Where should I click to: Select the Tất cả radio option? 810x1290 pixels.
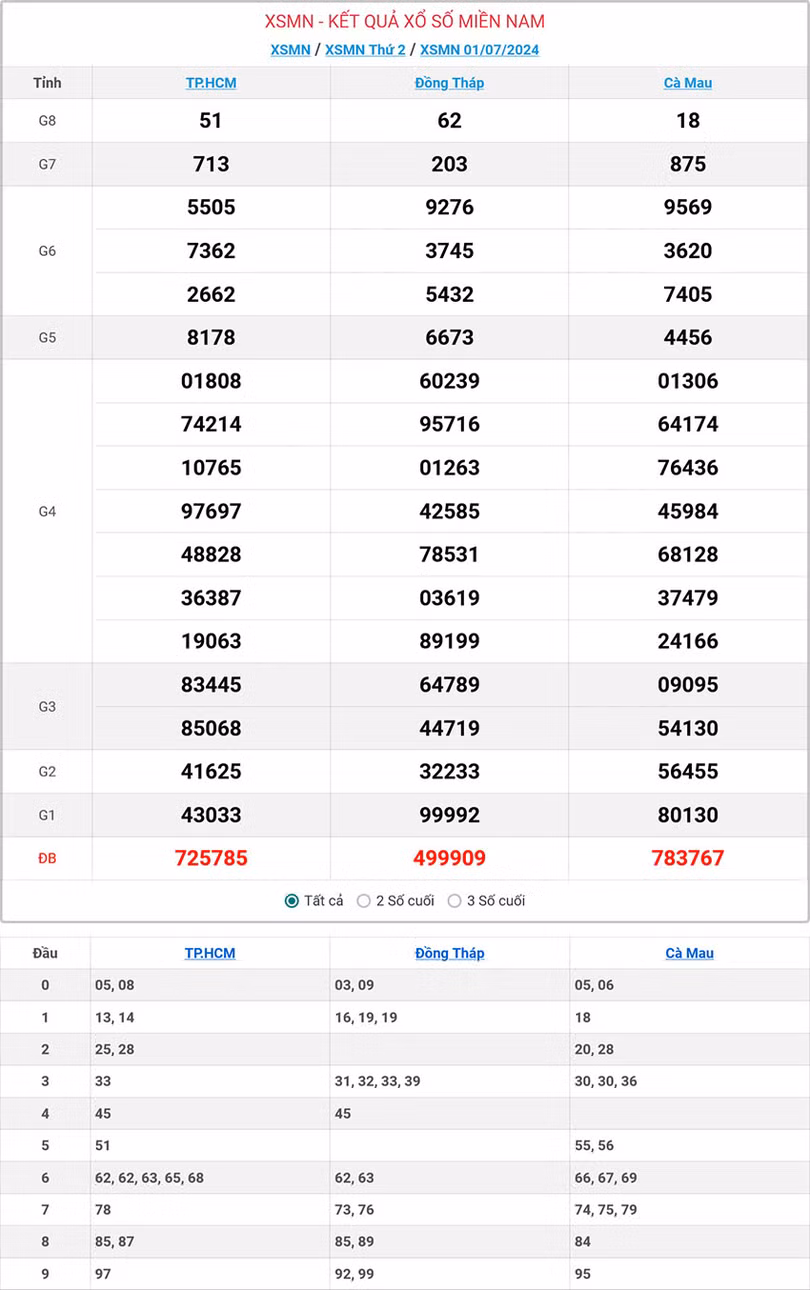click(292, 901)
